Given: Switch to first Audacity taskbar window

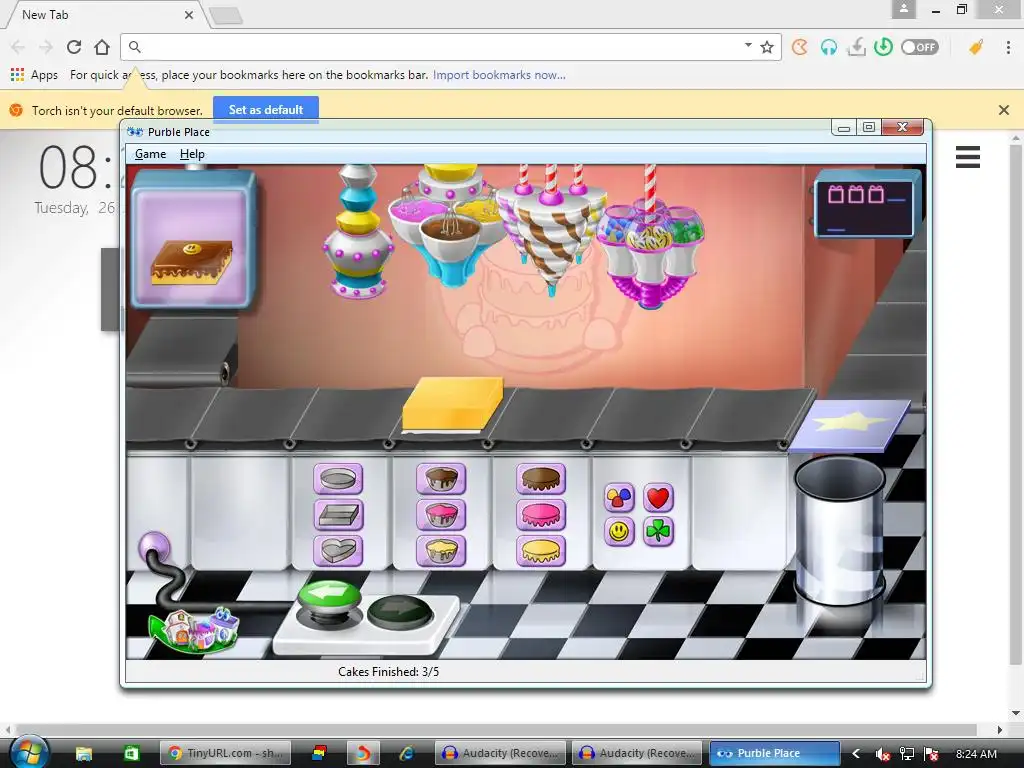Looking at the screenshot, I should pyautogui.click(x=500, y=753).
